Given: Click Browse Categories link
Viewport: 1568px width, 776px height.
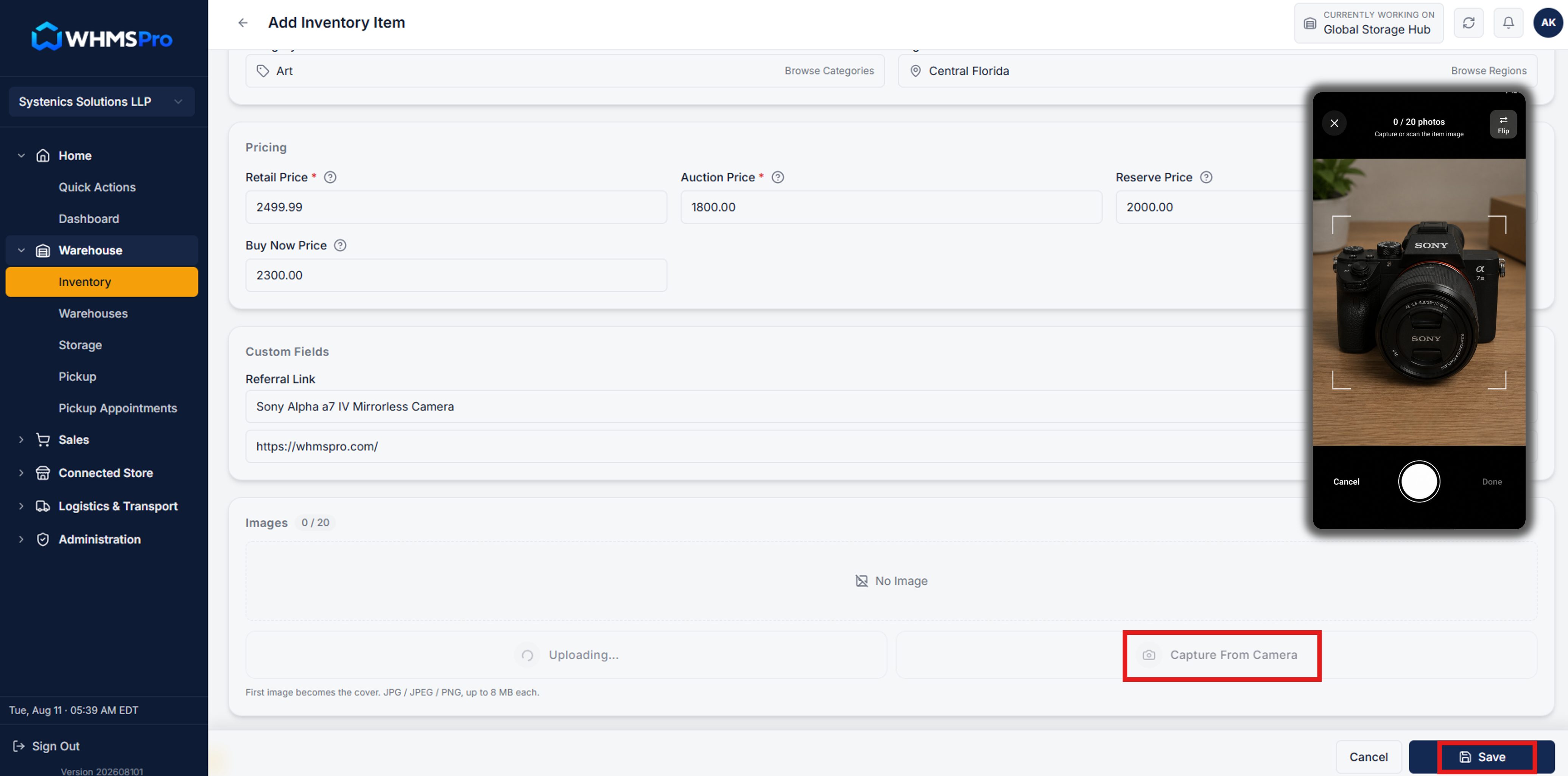Looking at the screenshot, I should point(829,71).
